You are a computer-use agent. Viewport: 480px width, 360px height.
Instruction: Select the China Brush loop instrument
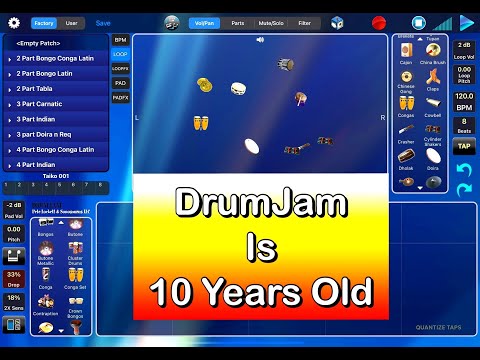click(x=433, y=53)
